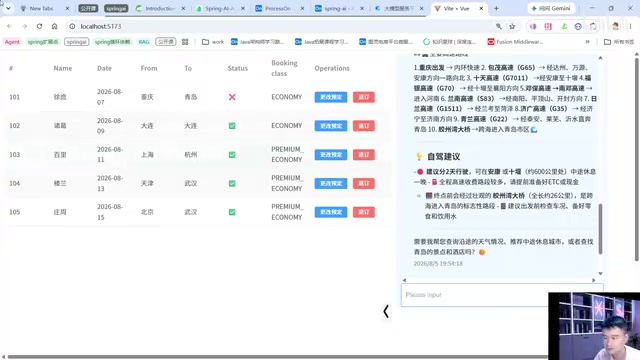Viewport: 640px width, 360px height.
Task: Expand the 所有书签 folder
Action: click(619, 42)
